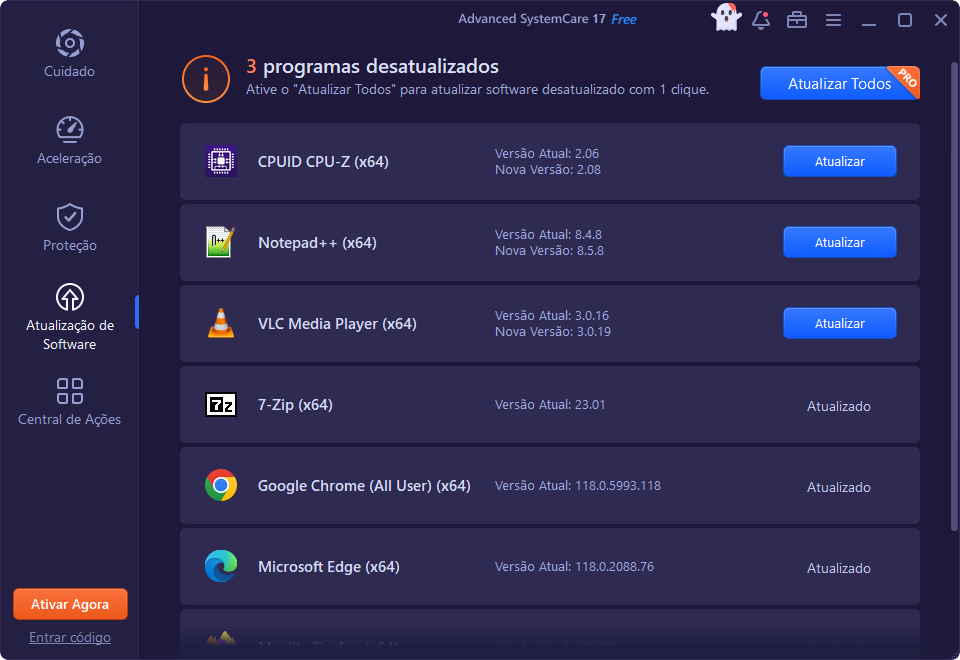
Task: Click the 7-Zip program icon
Action: 221,404
